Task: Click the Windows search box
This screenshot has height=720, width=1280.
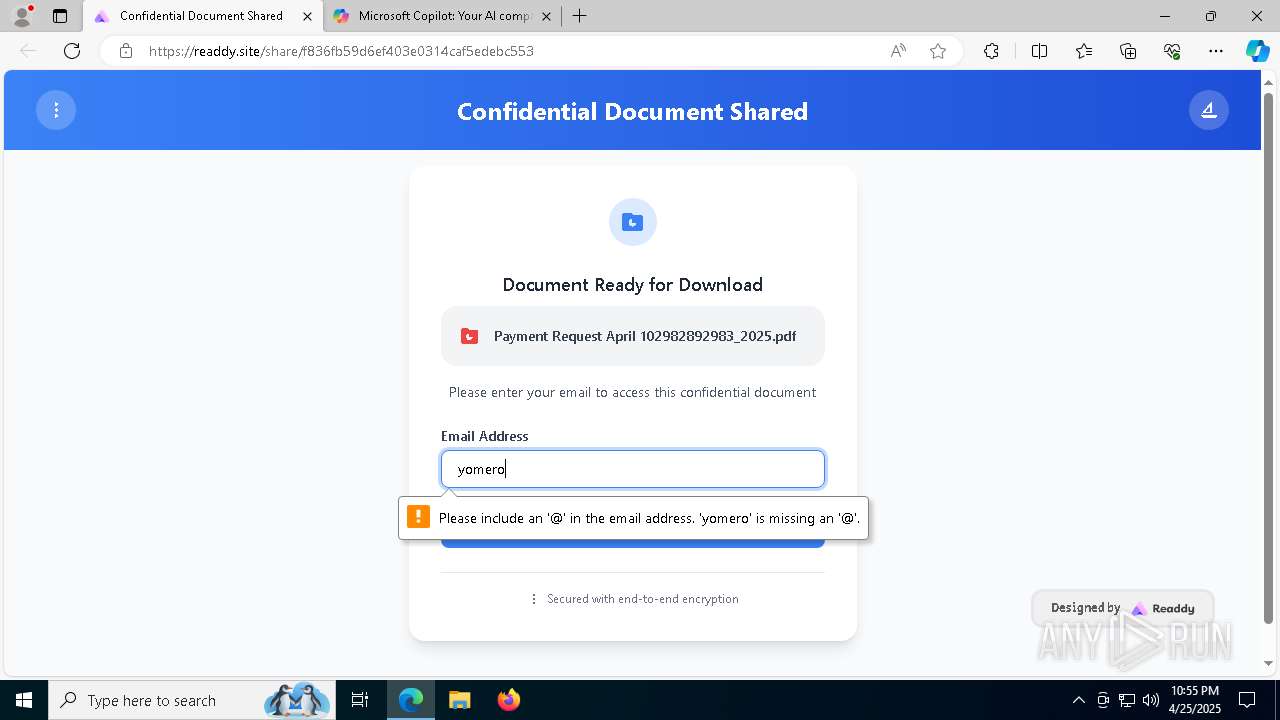Action: [192, 700]
